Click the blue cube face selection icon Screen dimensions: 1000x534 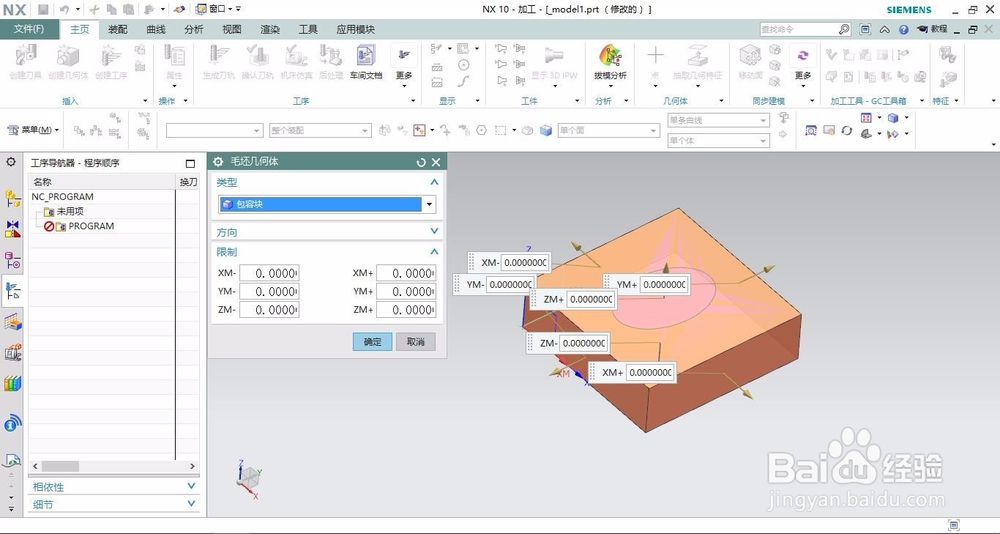[x=546, y=130]
